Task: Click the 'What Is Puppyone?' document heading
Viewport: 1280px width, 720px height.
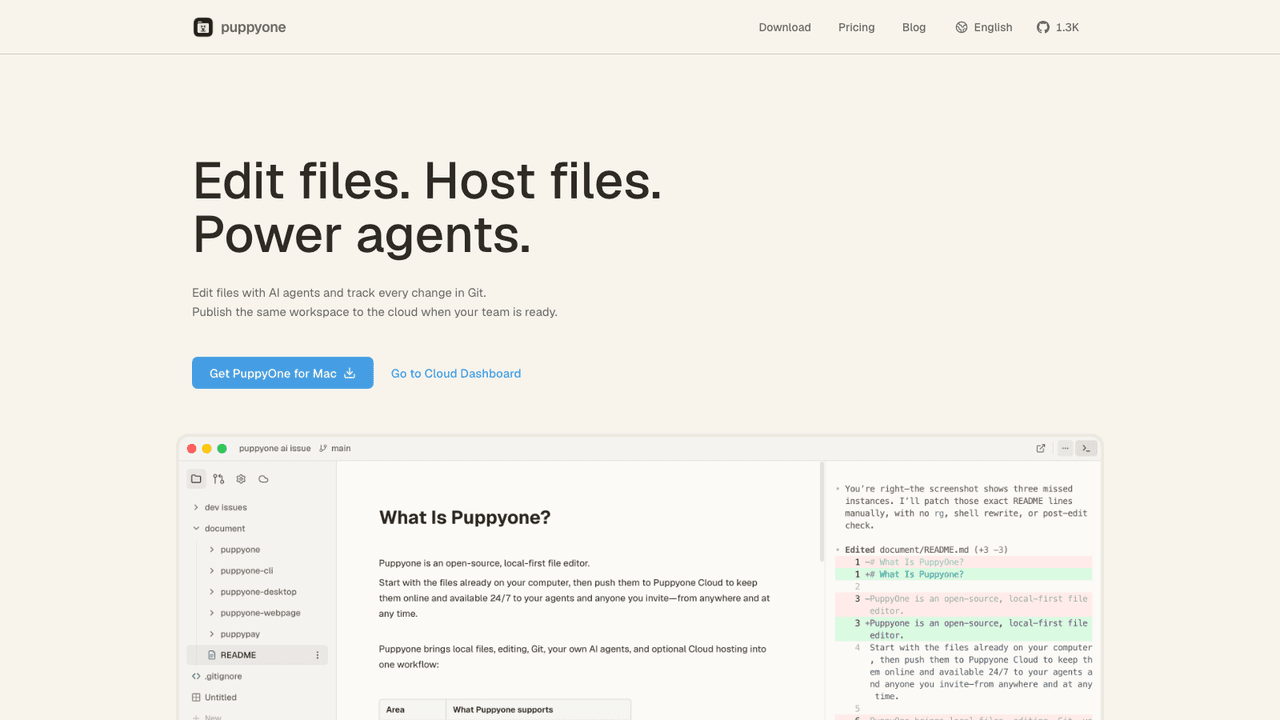Action: 465,517
